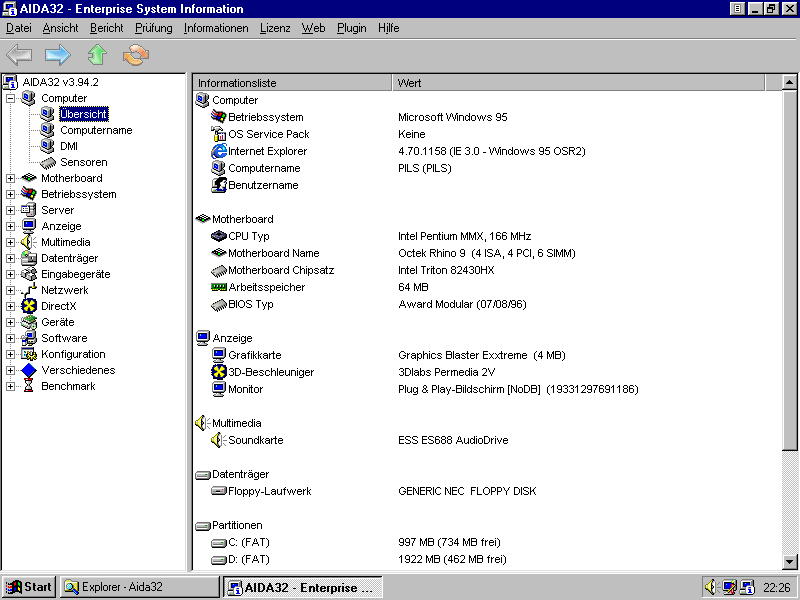Click the Wert column header

pyautogui.click(x=578, y=83)
